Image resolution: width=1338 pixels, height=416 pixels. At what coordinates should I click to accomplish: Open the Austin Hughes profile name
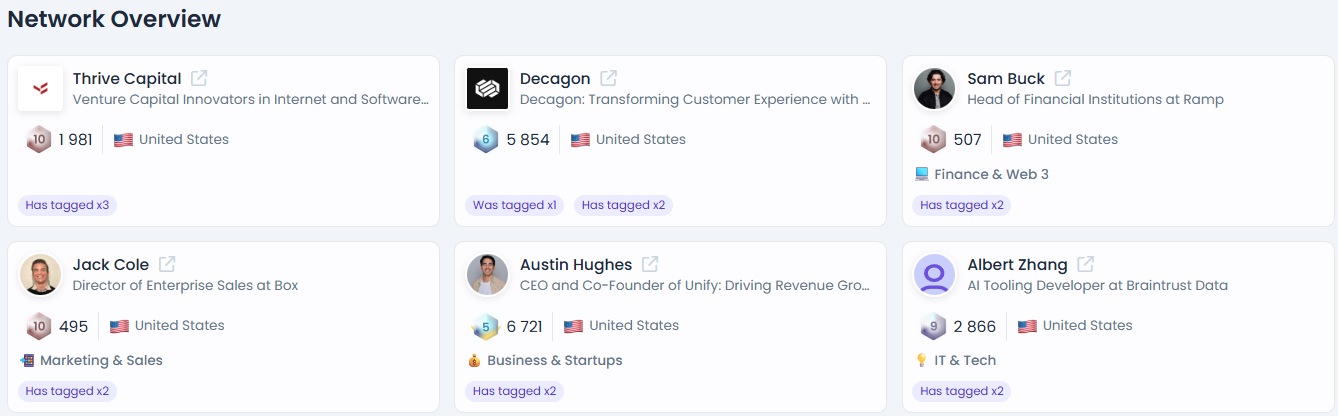pyautogui.click(x=576, y=264)
